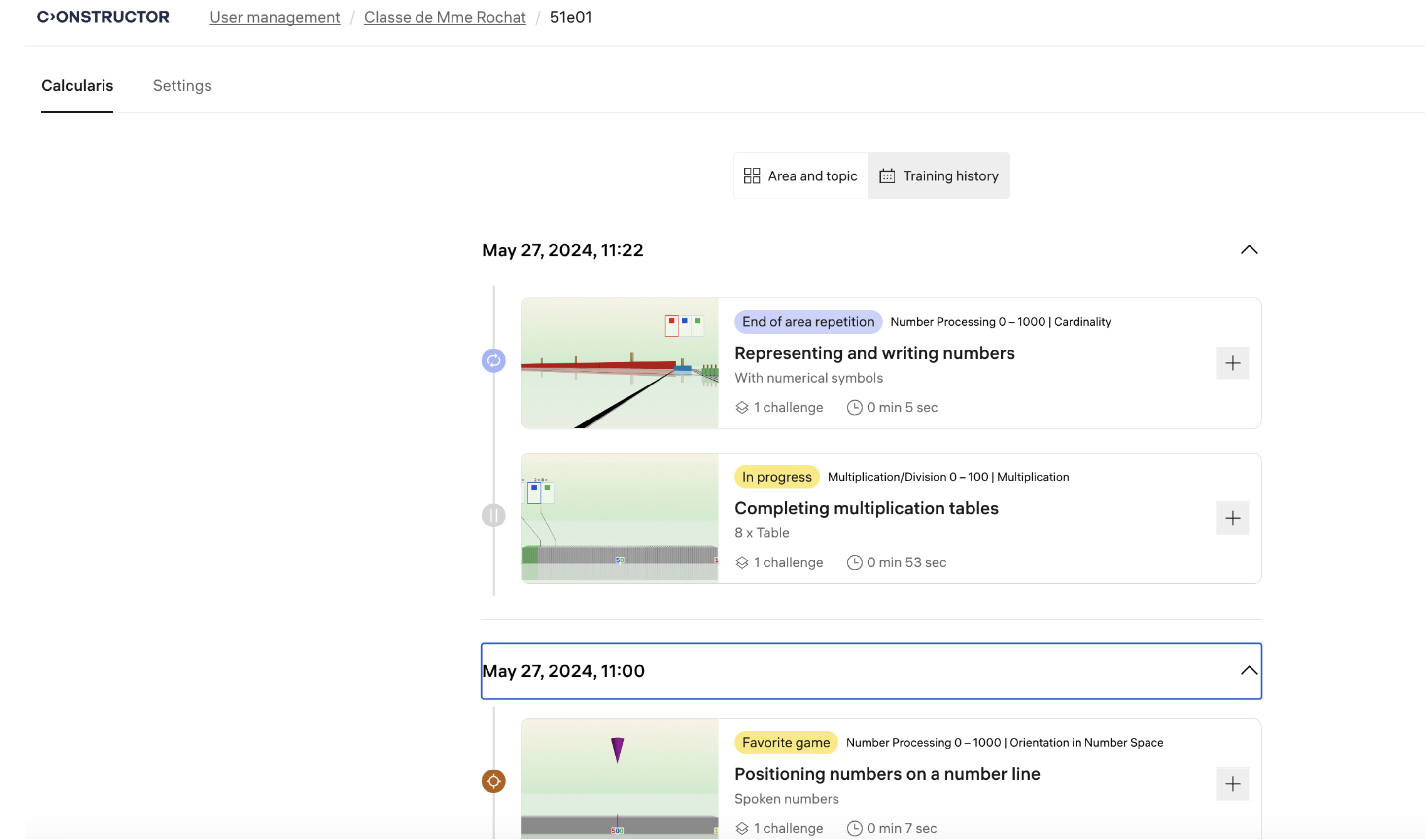1425x840 pixels.
Task: Switch to Area and topic view
Action: (x=800, y=176)
